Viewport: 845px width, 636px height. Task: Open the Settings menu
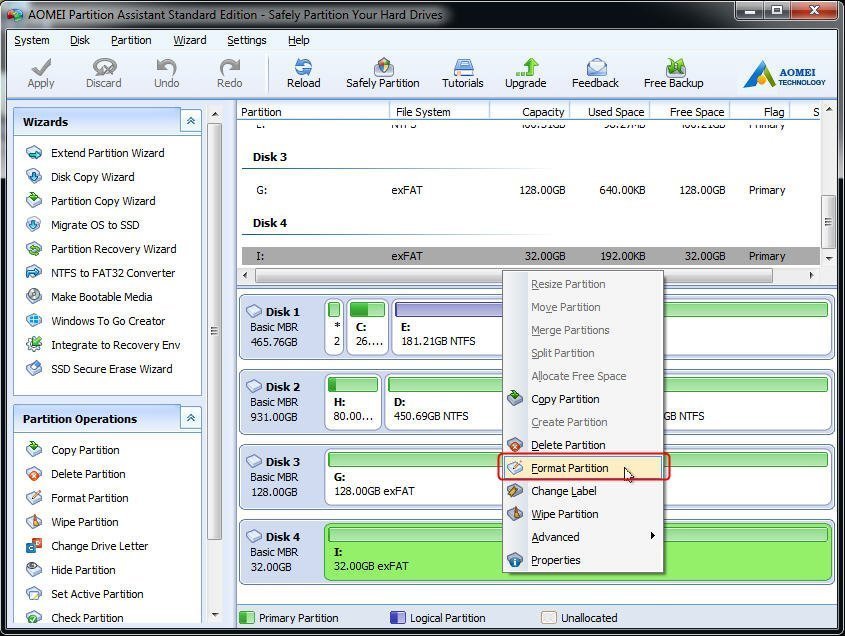pyautogui.click(x=247, y=40)
